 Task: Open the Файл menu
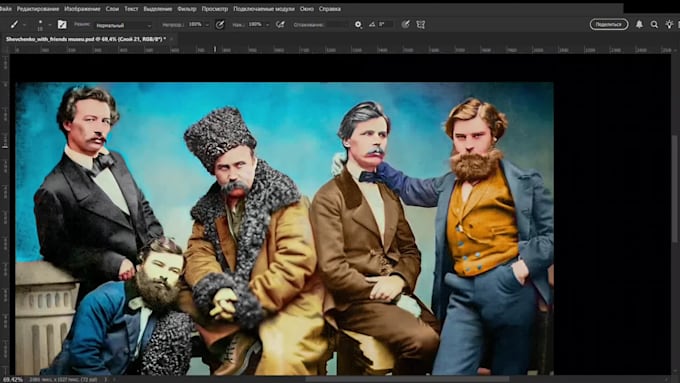[6, 9]
